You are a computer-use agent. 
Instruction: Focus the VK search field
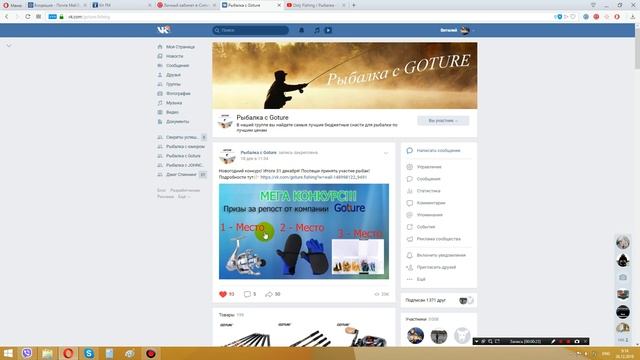[251, 30]
